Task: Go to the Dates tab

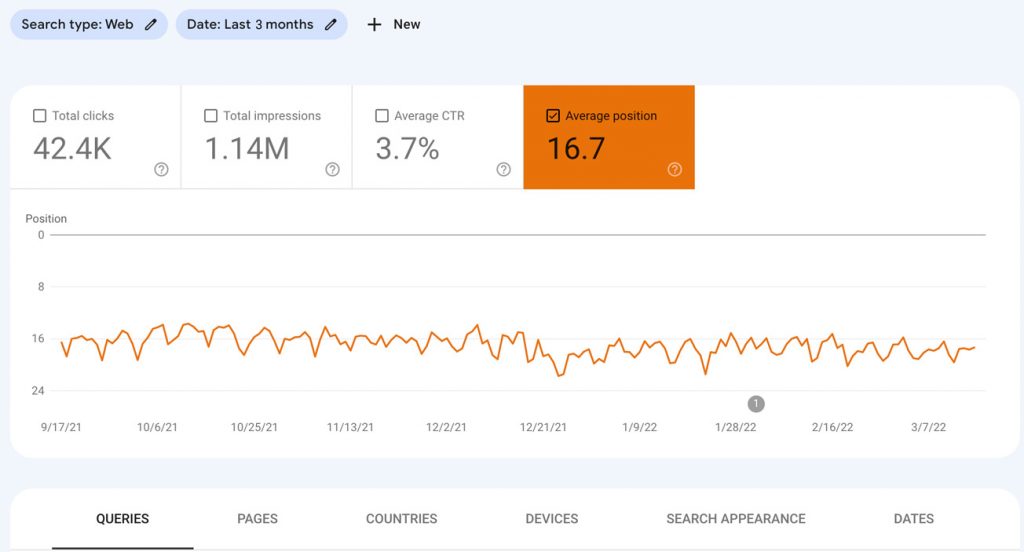Action: click(913, 519)
